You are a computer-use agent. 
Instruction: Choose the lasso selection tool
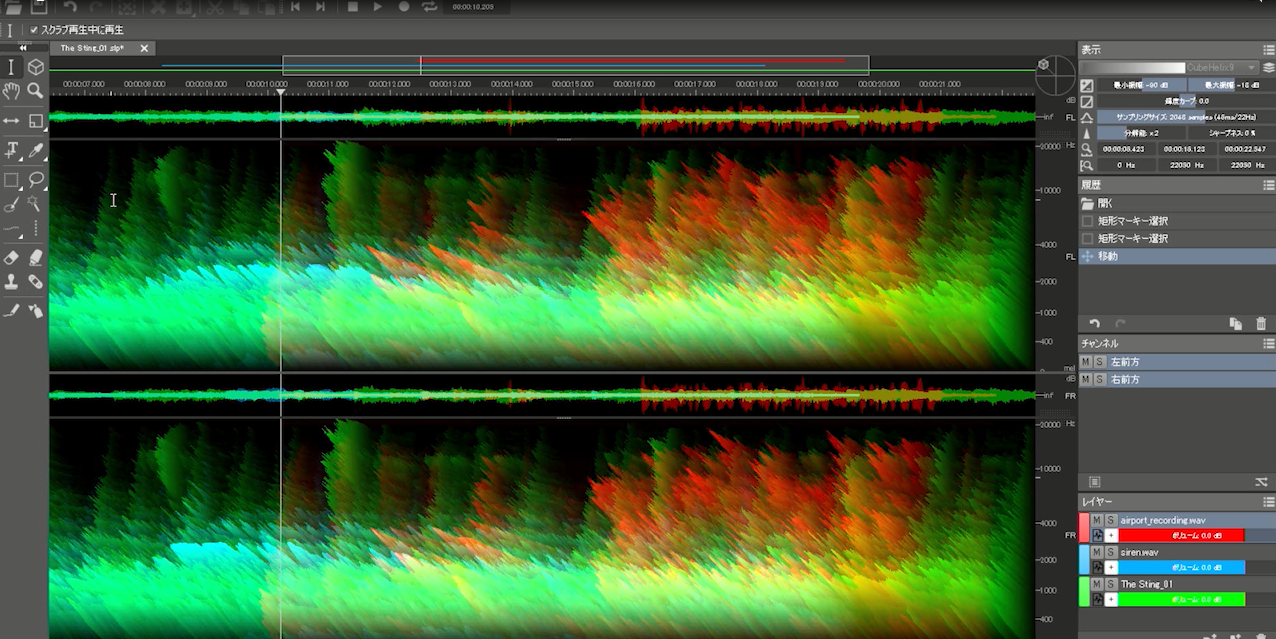pyautogui.click(x=35, y=180)
